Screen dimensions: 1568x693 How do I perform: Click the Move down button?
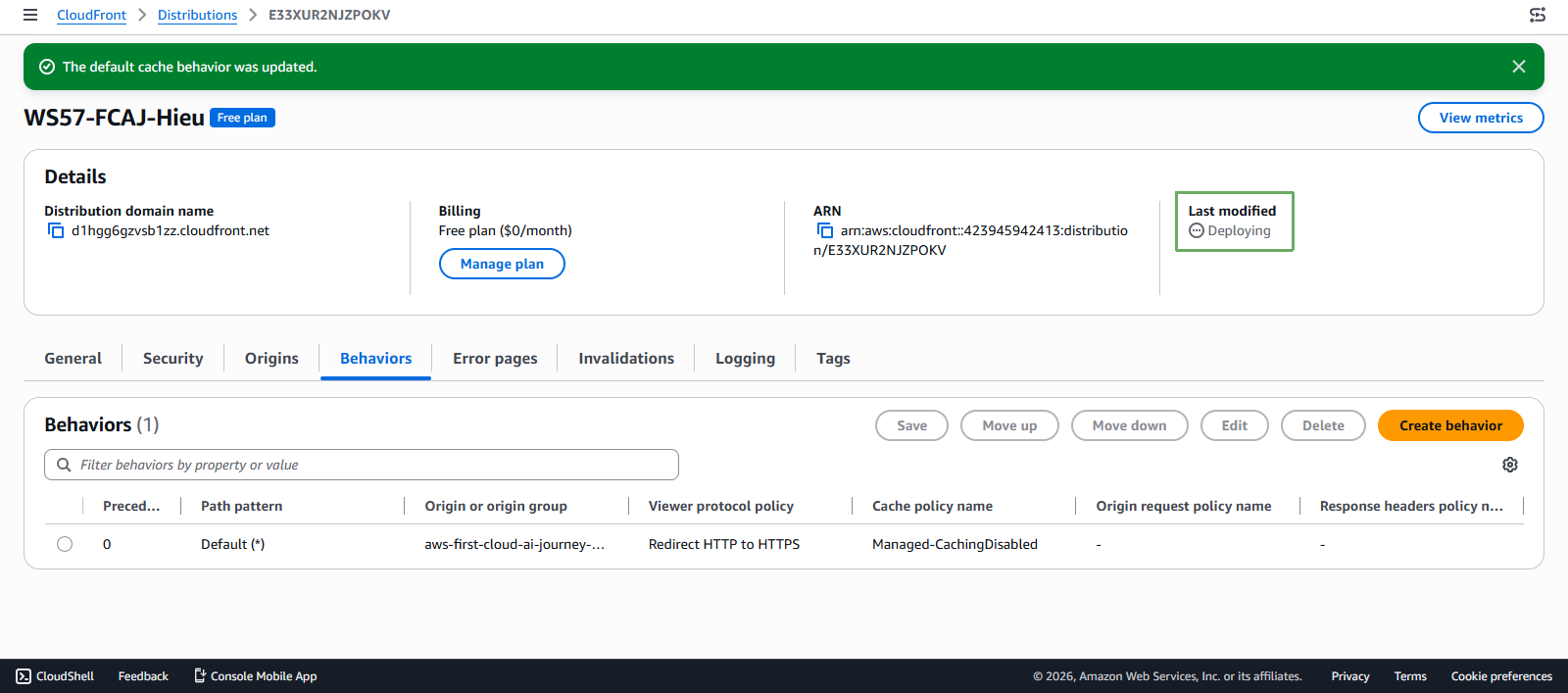(1129, 425)
